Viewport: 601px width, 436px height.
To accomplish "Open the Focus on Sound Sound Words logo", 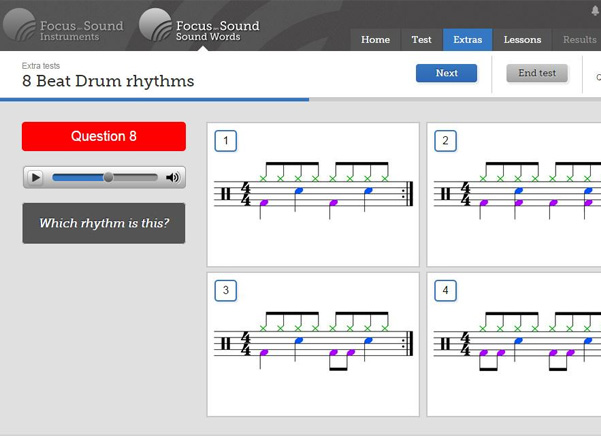I will [199, 25].
